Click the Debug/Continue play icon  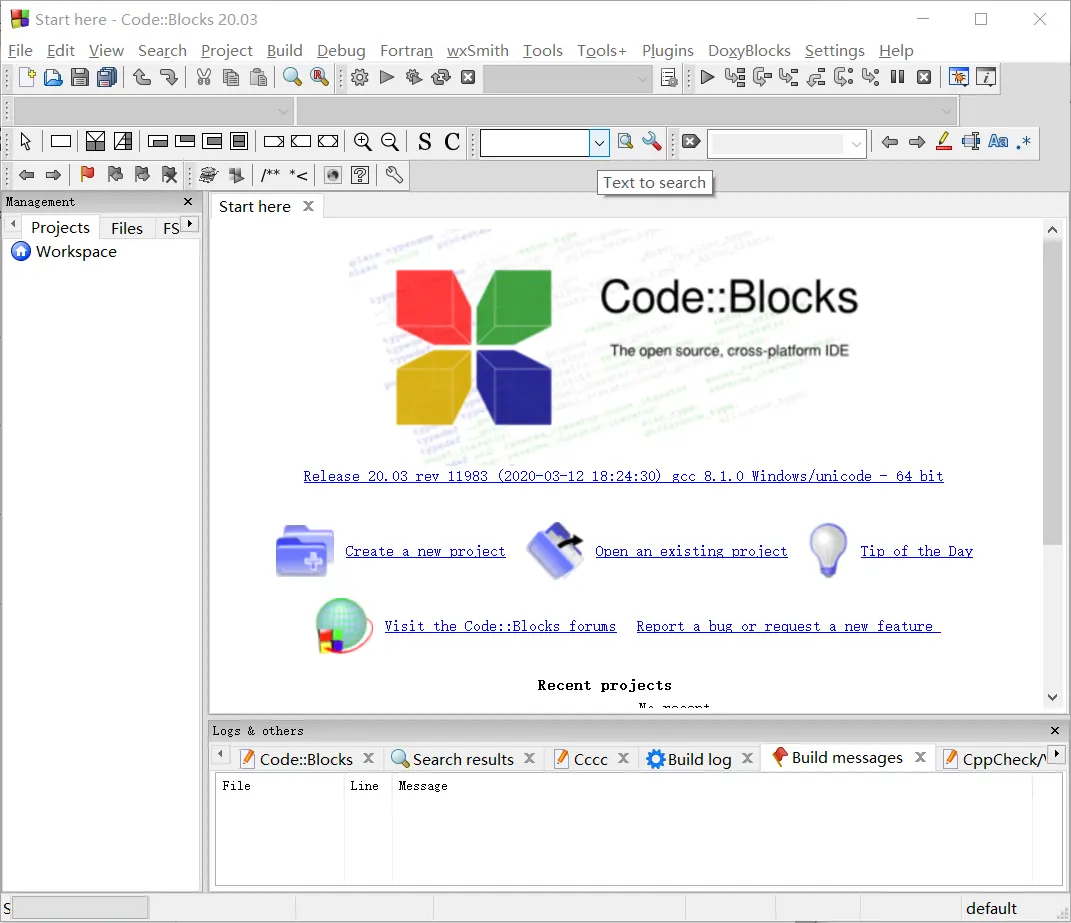click(708, 77)
